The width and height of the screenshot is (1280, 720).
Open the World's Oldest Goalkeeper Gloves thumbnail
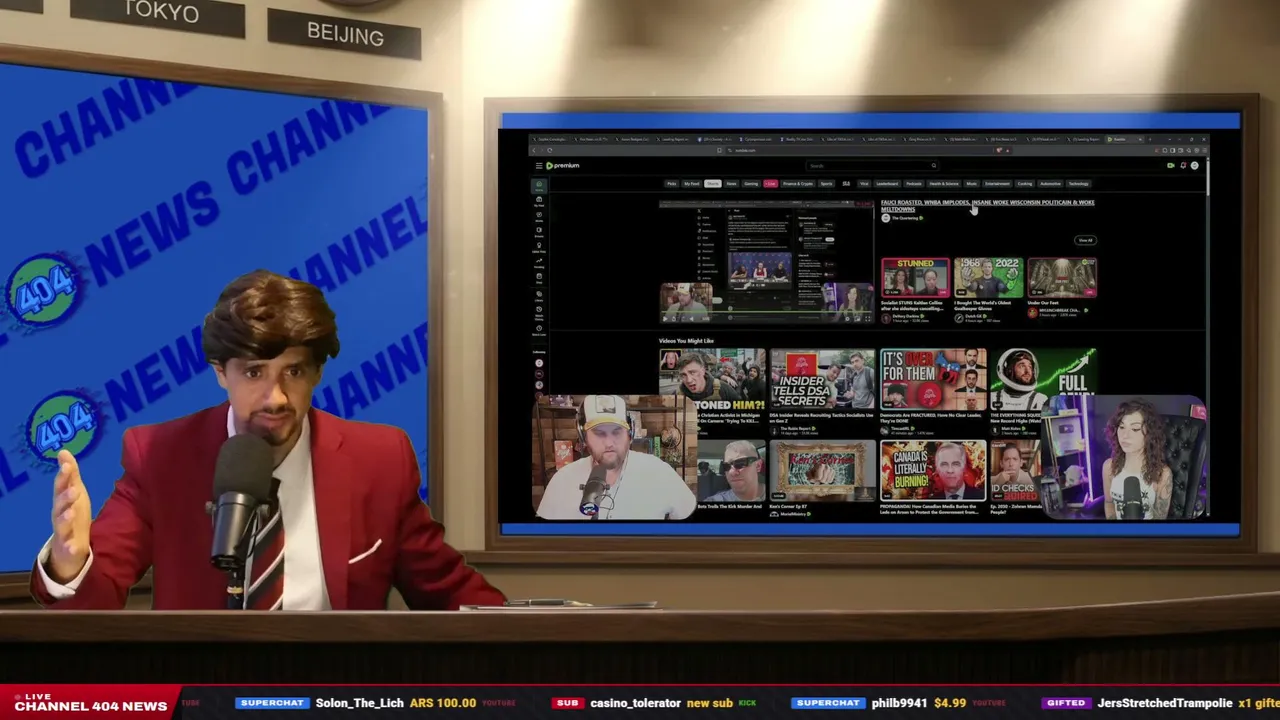pos(988,277)
